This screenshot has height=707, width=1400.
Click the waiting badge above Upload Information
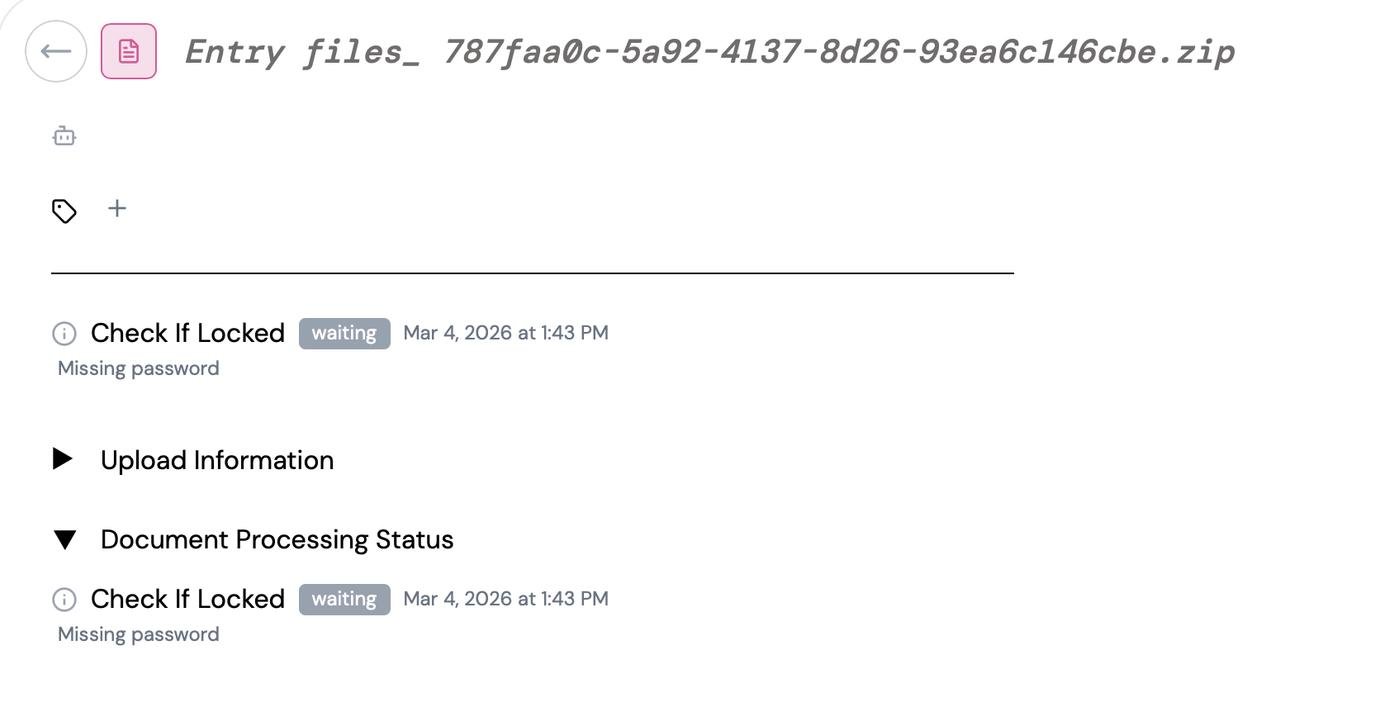pos(344,333)
